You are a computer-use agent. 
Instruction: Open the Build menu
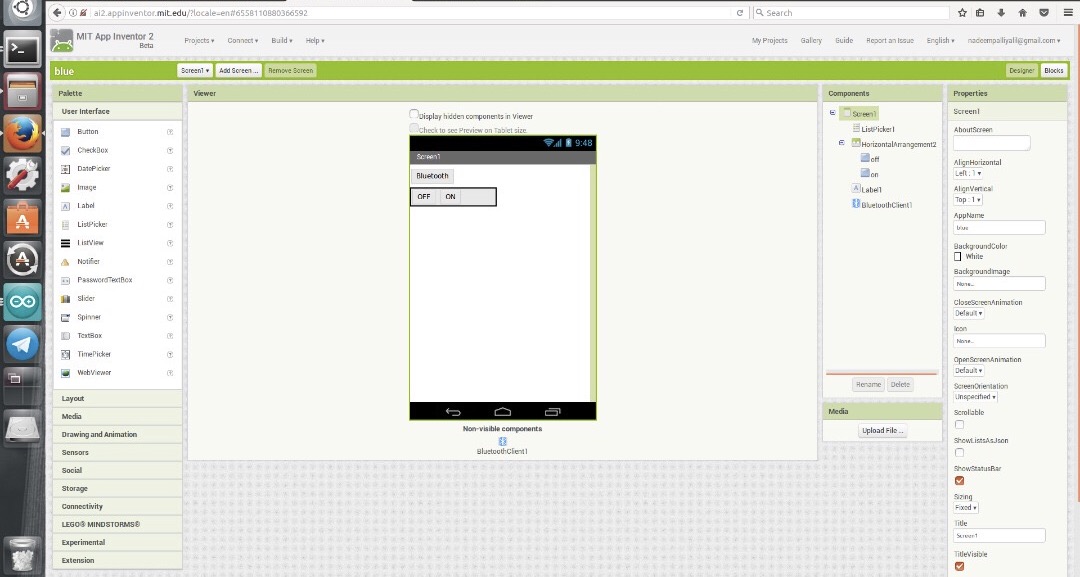click(x=282, y=41)
